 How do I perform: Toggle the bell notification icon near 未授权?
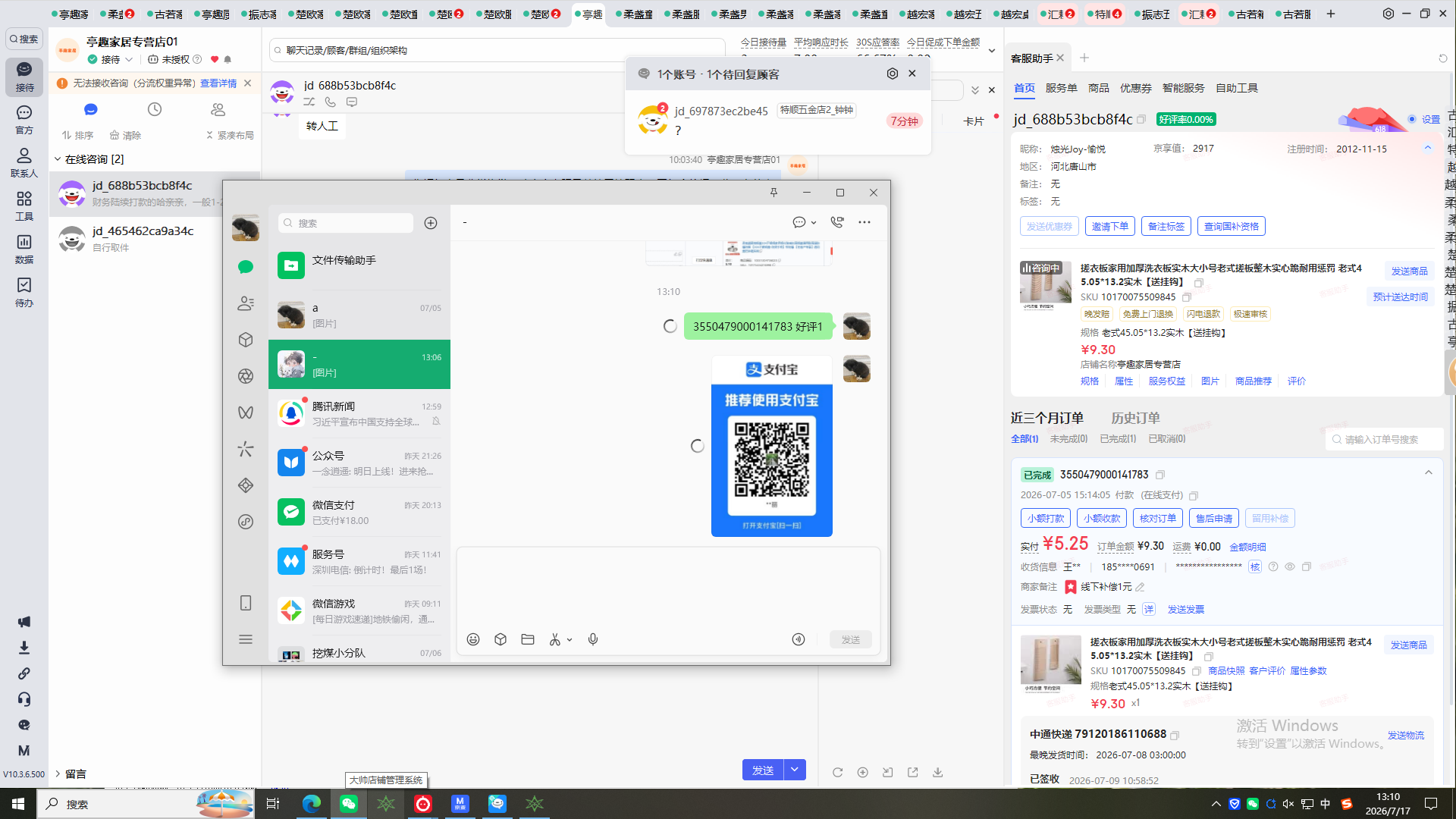(227, 59)
